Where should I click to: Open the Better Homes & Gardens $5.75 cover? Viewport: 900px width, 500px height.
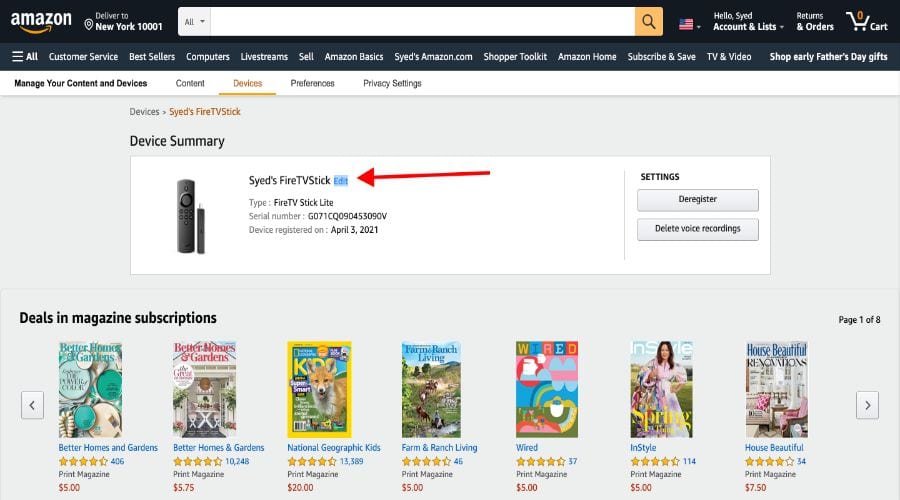click(x=204, y=389)
